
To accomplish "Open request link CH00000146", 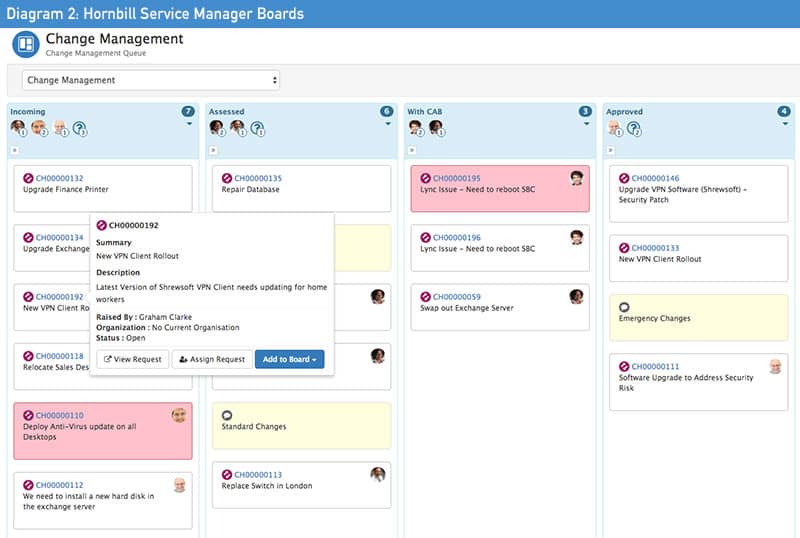I will tap(656, 178).
